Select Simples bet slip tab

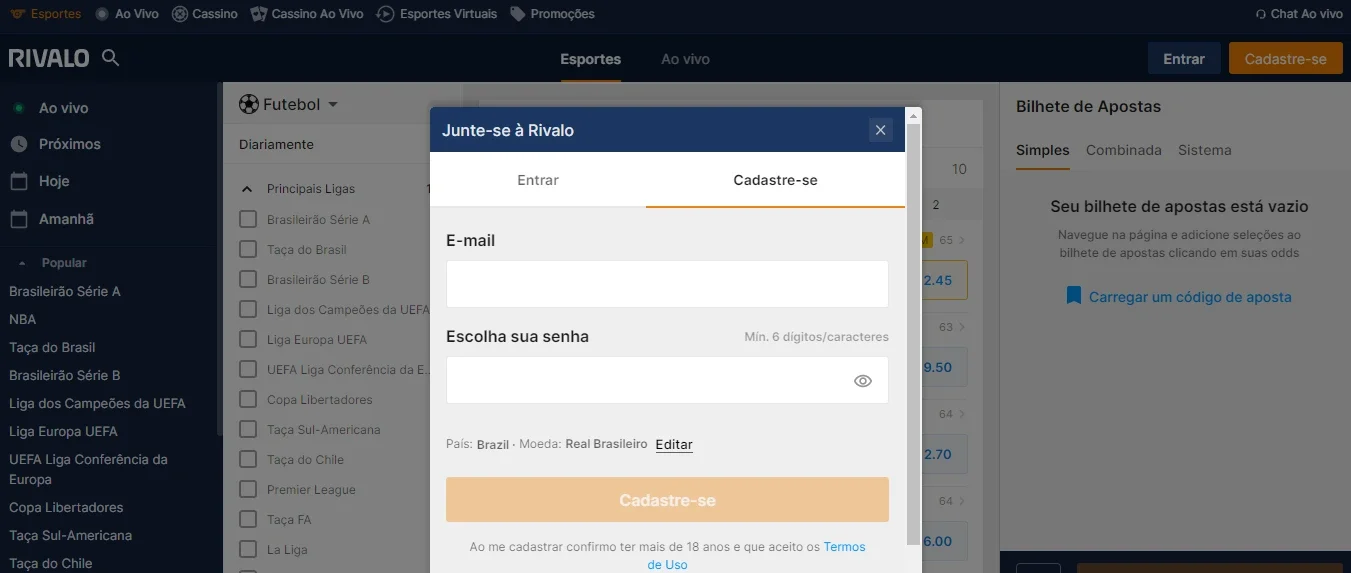pos(1043,150)
